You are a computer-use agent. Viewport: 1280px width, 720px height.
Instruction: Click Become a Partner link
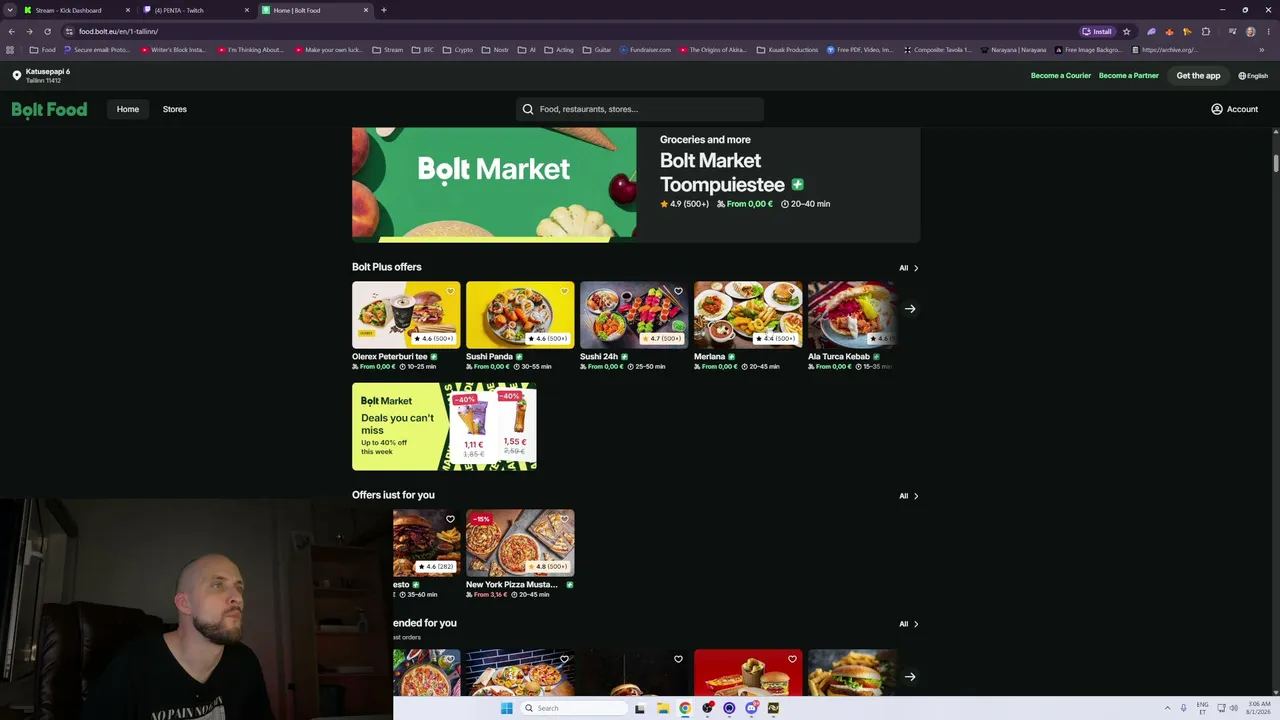pos(1129,76)
